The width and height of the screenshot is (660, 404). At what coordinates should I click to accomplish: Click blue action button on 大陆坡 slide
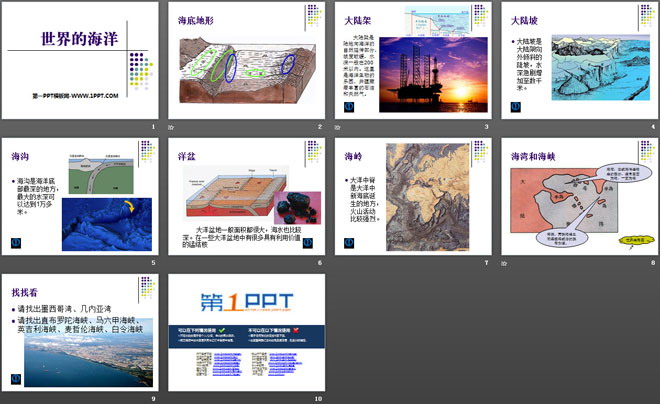click(516, 107)
